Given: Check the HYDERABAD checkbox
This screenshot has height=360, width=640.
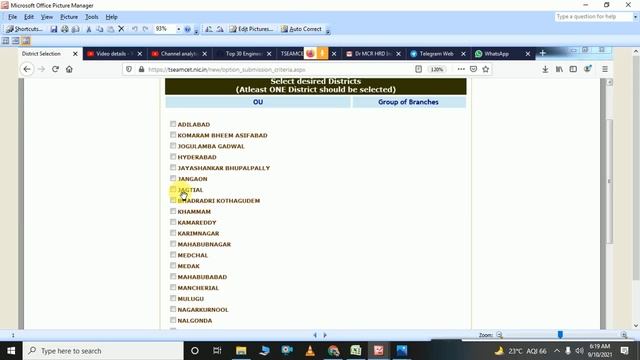Looking at the screenshot, I should point(173,156).
